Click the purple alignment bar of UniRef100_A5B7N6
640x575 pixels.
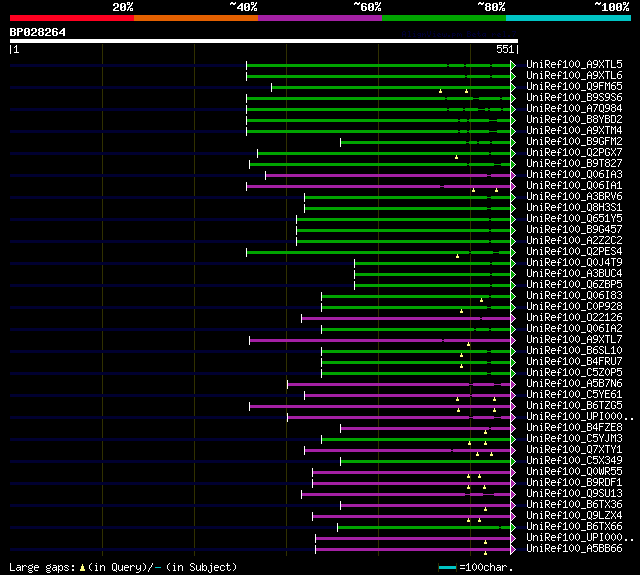(399, 384)
